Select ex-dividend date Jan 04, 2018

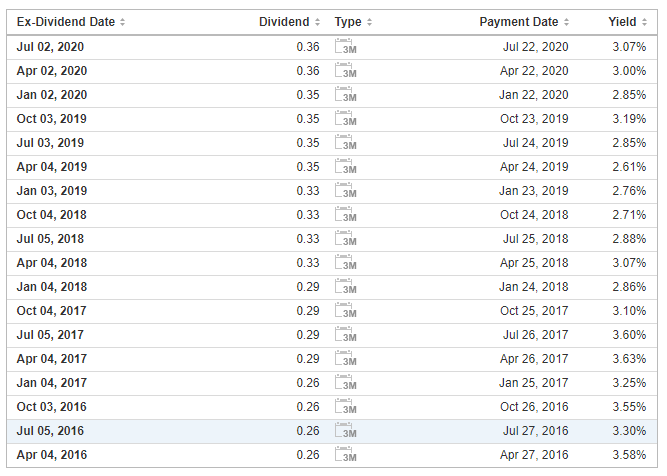tap(52, 287)
